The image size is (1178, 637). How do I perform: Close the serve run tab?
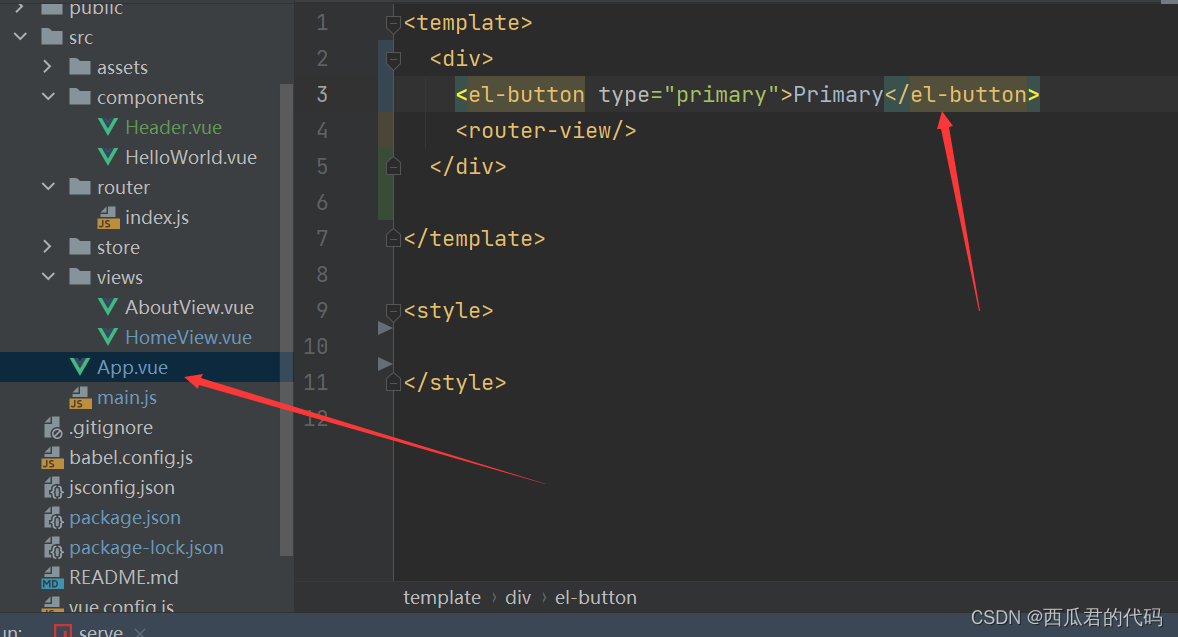point(140,632)
